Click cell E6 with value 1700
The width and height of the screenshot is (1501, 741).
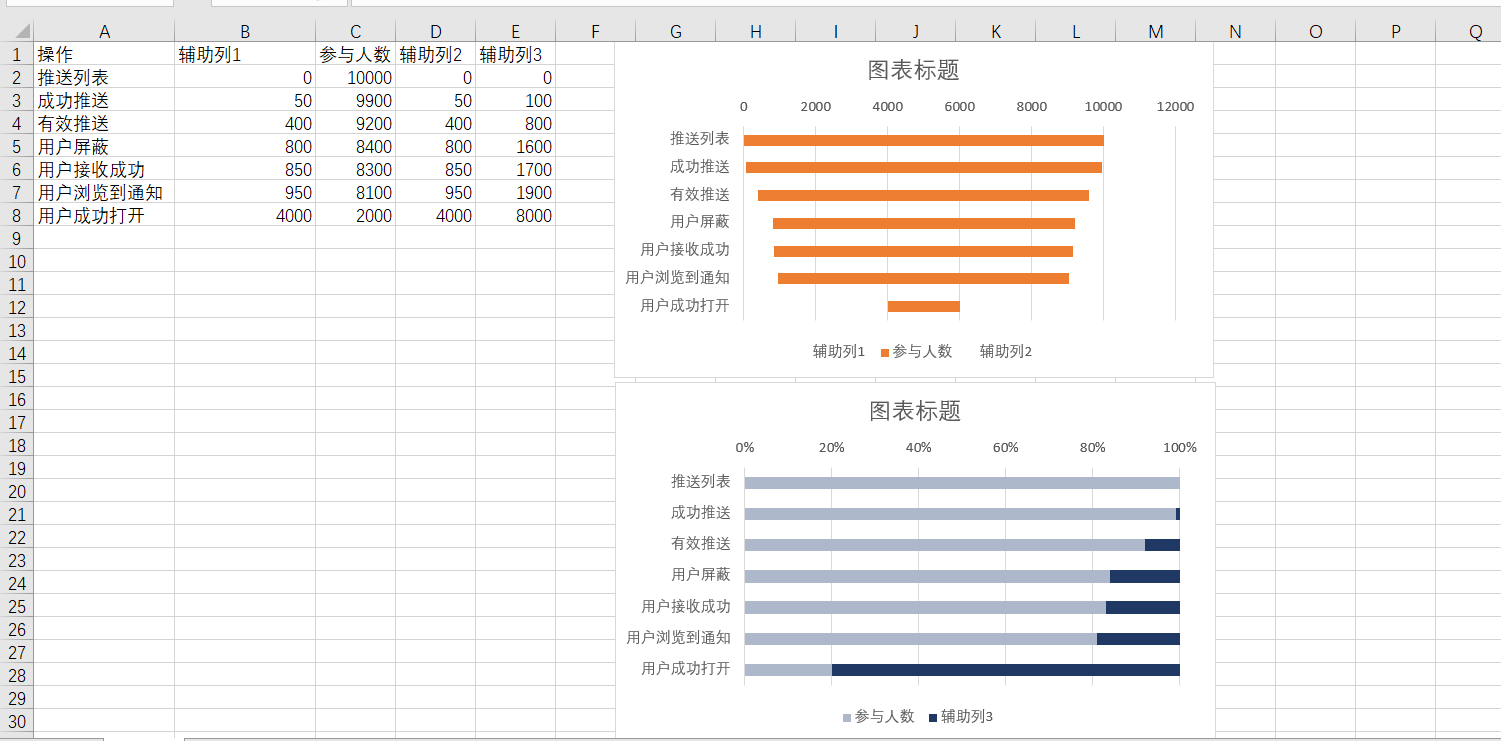tap(515, 169)
